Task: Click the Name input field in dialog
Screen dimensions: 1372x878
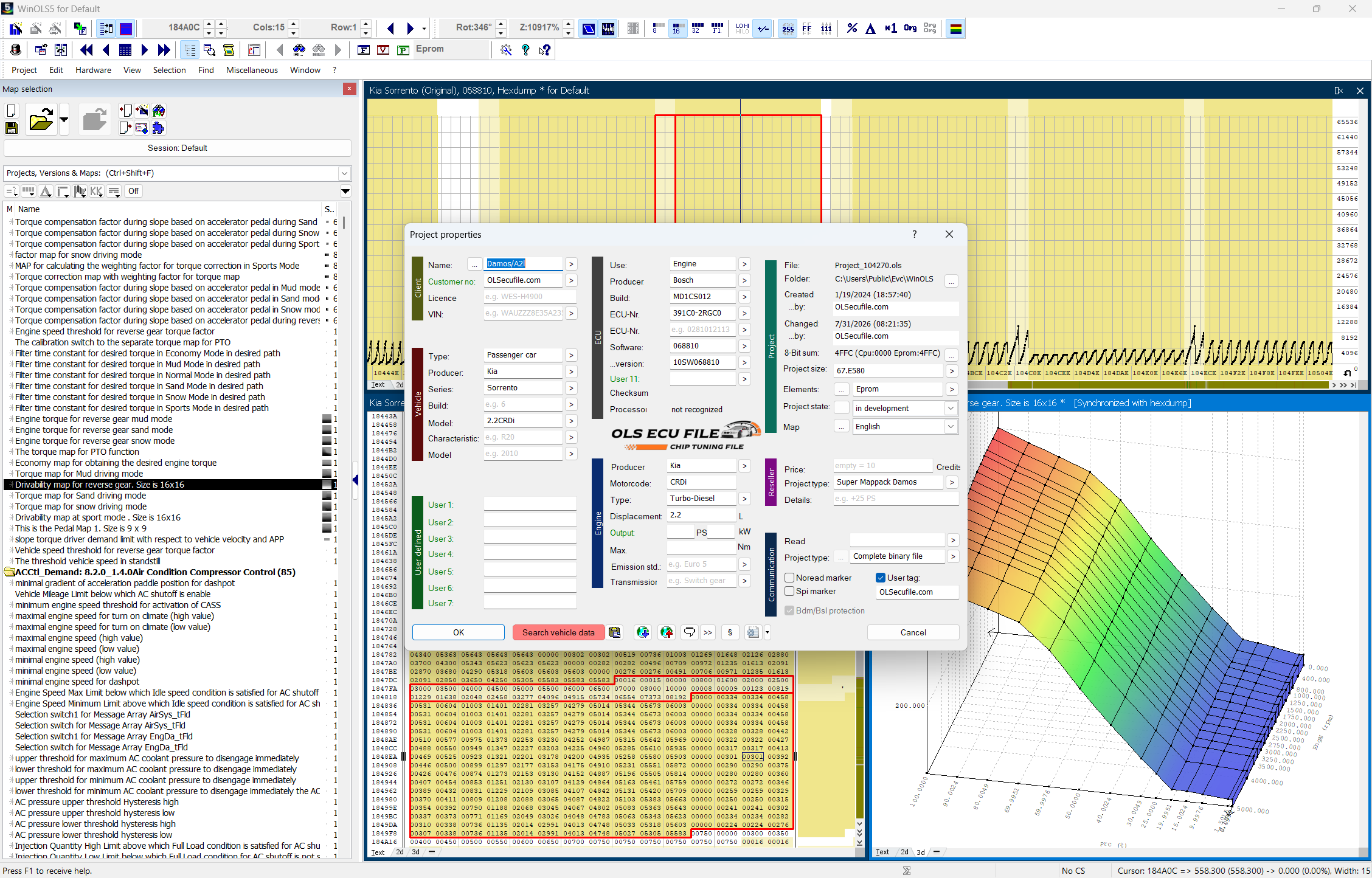Action: tap(524, 264)
